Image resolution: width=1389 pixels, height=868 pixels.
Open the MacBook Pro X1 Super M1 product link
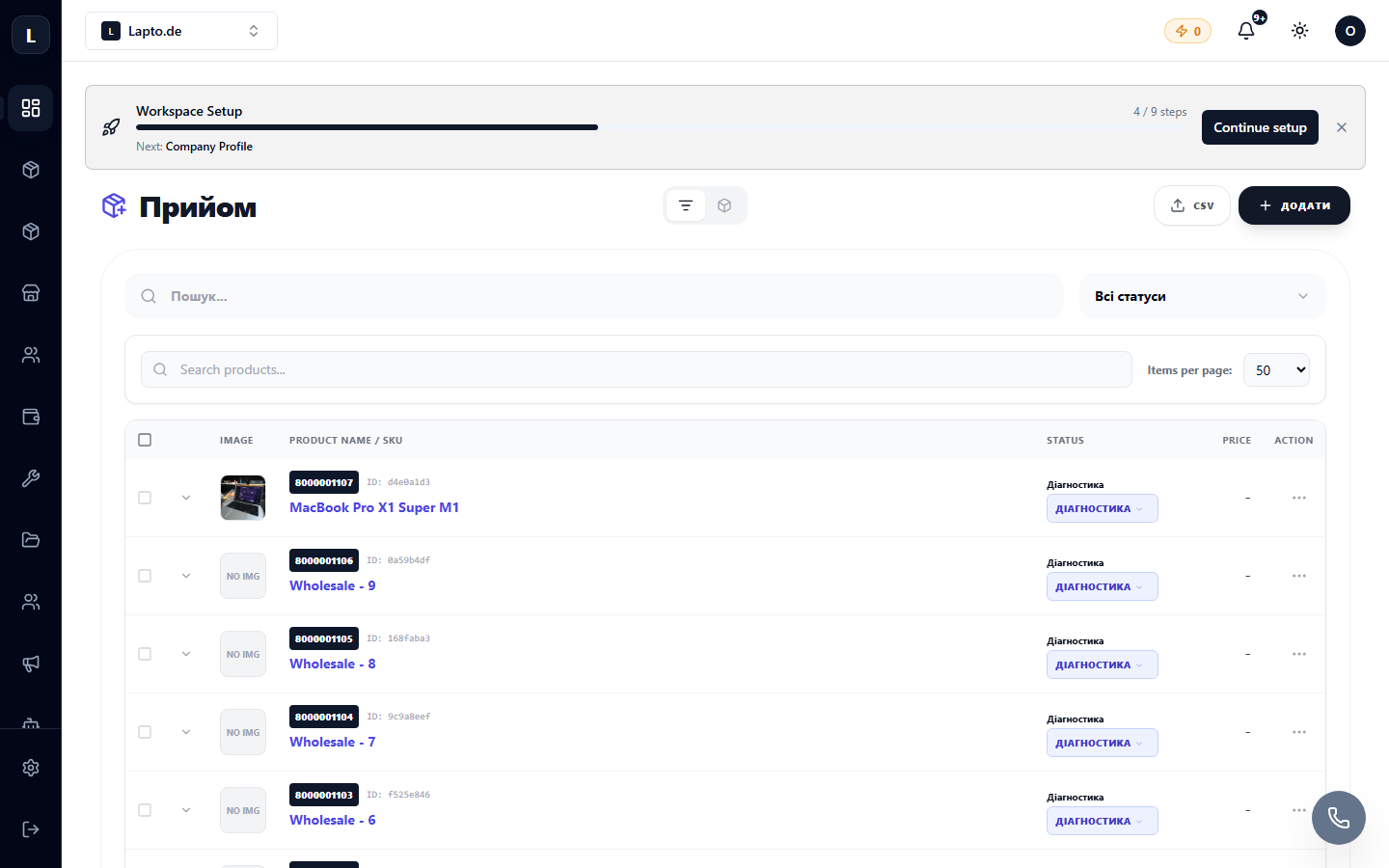[374, 507]
